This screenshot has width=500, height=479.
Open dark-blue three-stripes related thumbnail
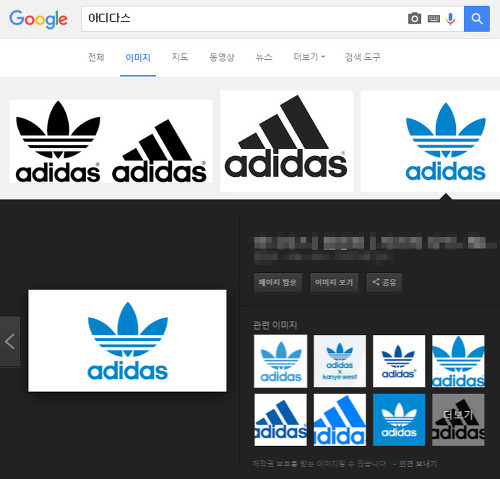[280, 420]
